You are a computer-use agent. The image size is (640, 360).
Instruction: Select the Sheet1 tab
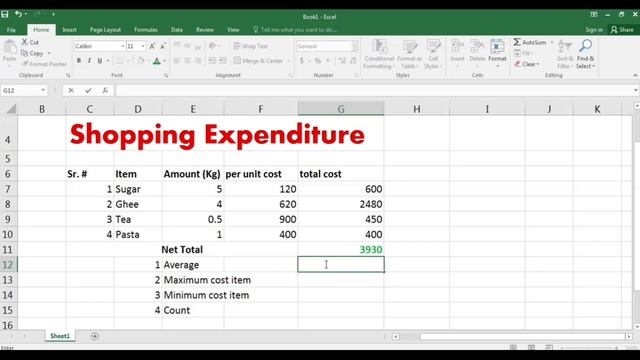point(60,336)
